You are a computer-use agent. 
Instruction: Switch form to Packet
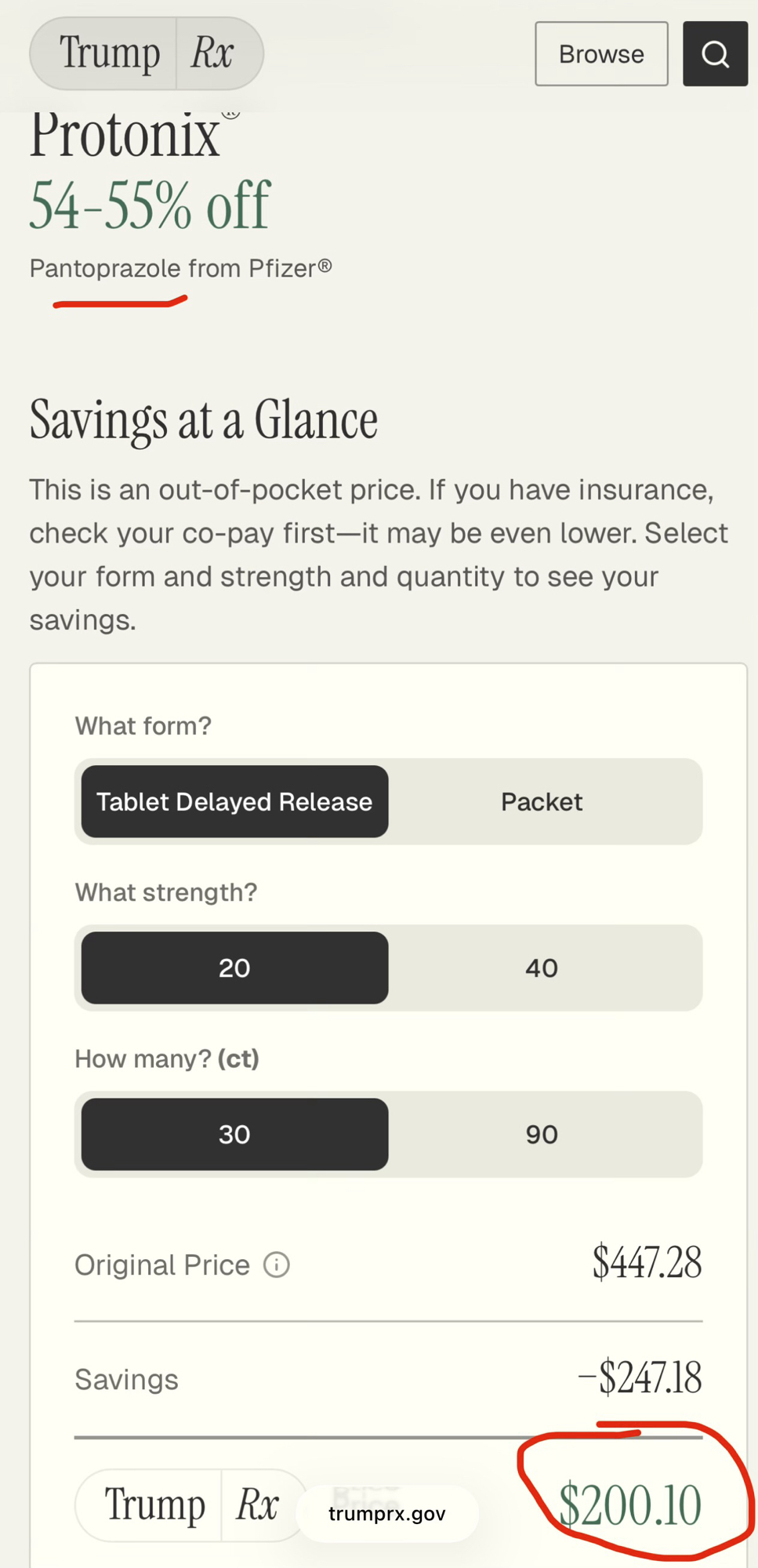(x=542, y=801)
